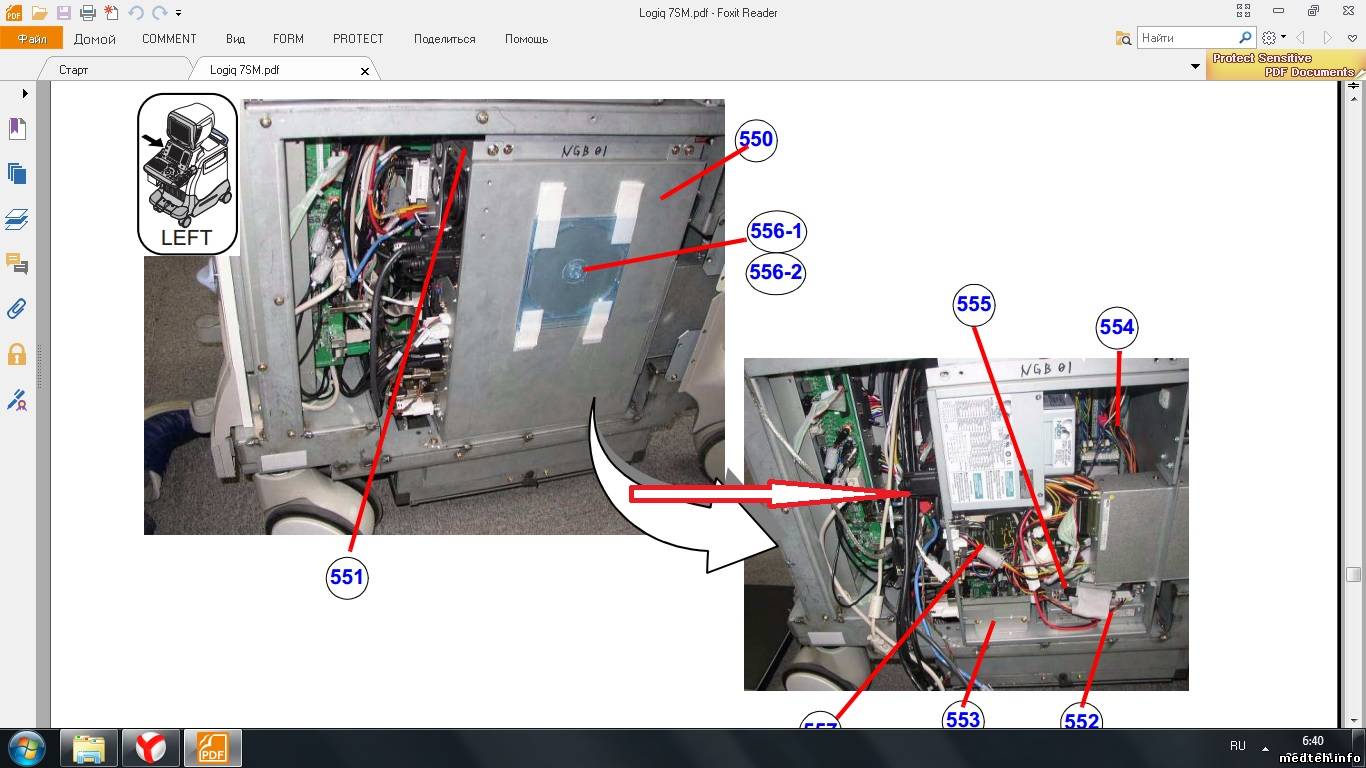Open the Comments panel in sidebar

pos(17,264)
